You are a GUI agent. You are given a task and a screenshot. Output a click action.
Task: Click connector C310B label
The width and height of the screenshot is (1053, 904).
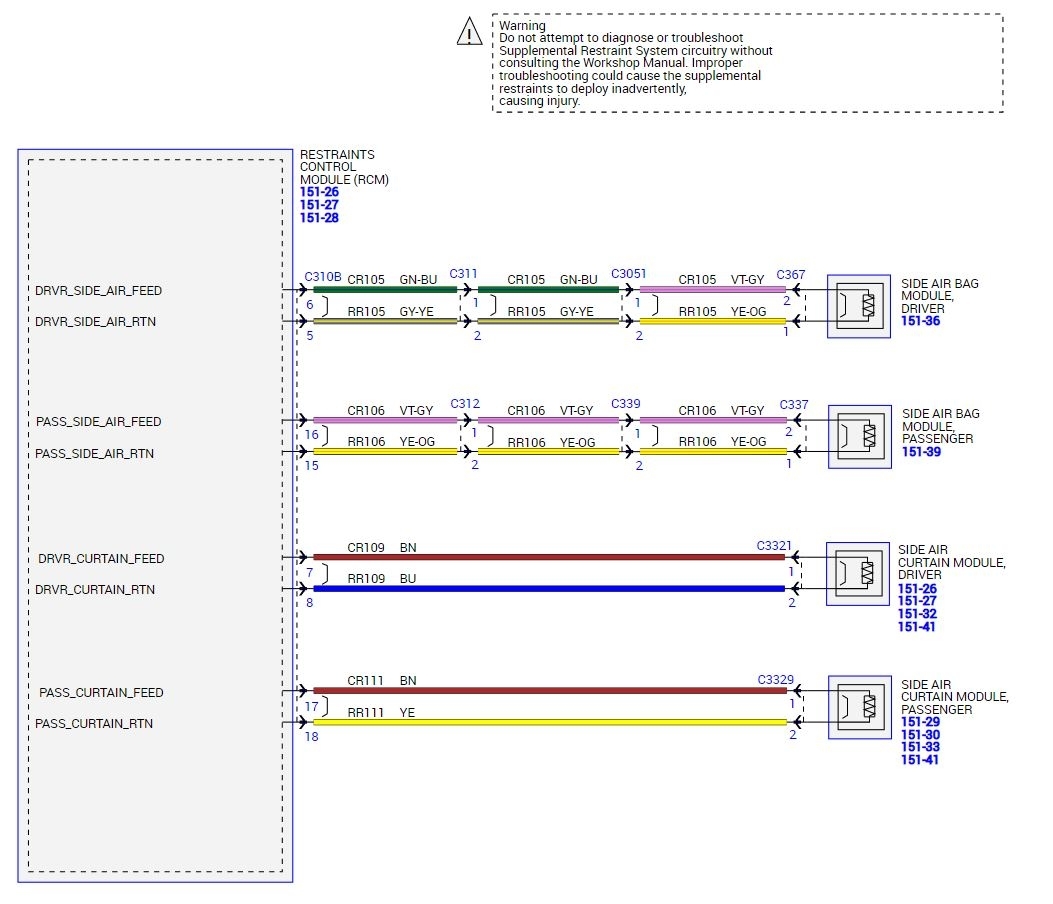(x=323, y=277)
